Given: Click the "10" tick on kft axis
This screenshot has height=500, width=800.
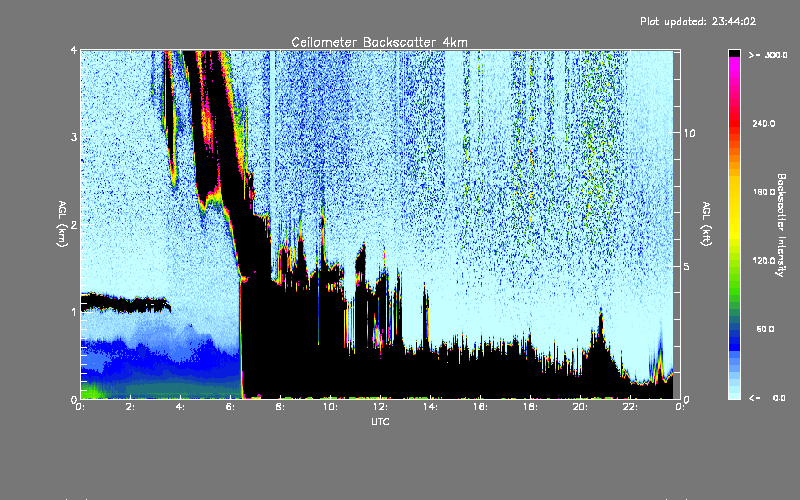Looking at the screenshot, I should pyautogui.click(x=689, y=133).
